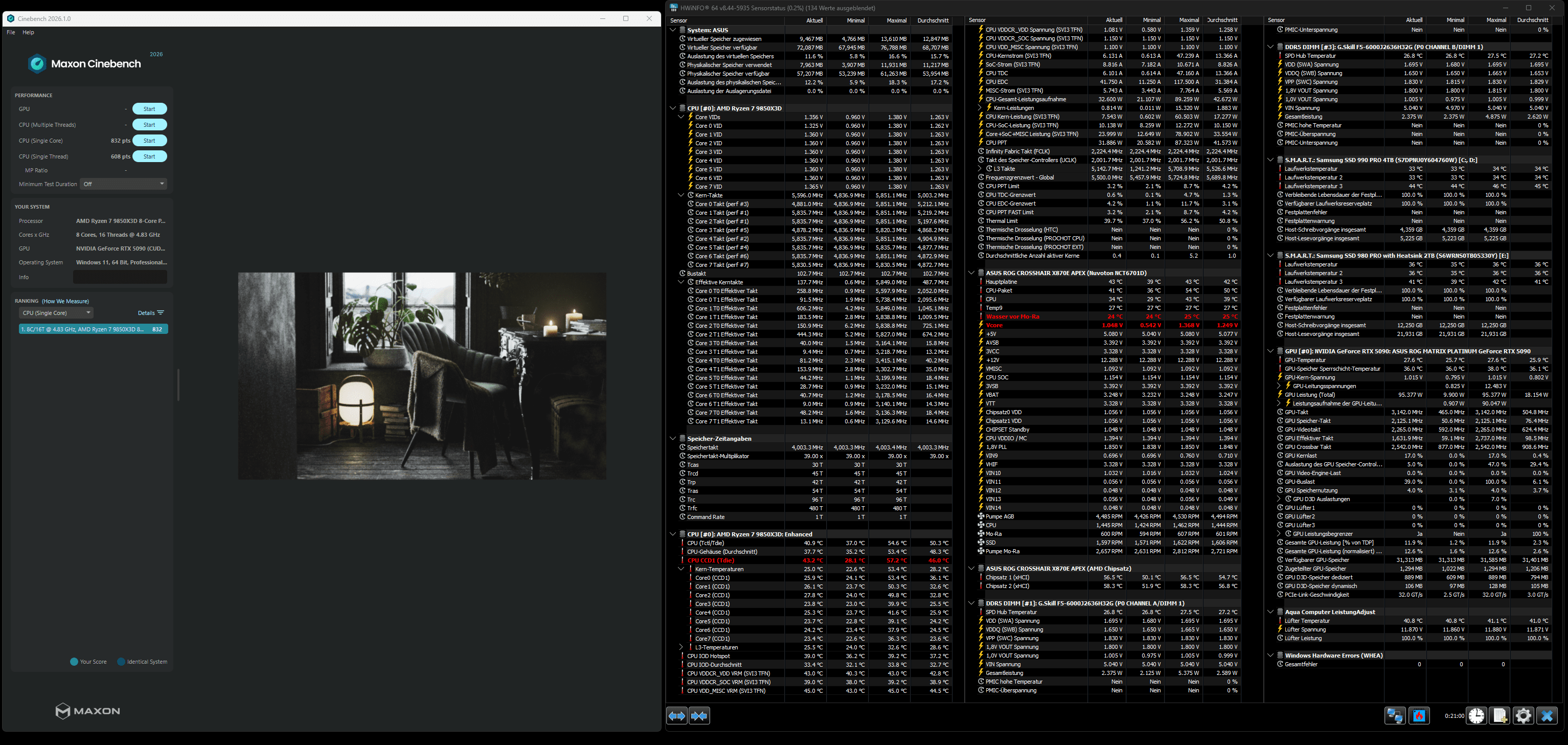This screenshot has height=745, width=1568.
Task: Open the remote network monitoring icon
Action: (1395, 716)
